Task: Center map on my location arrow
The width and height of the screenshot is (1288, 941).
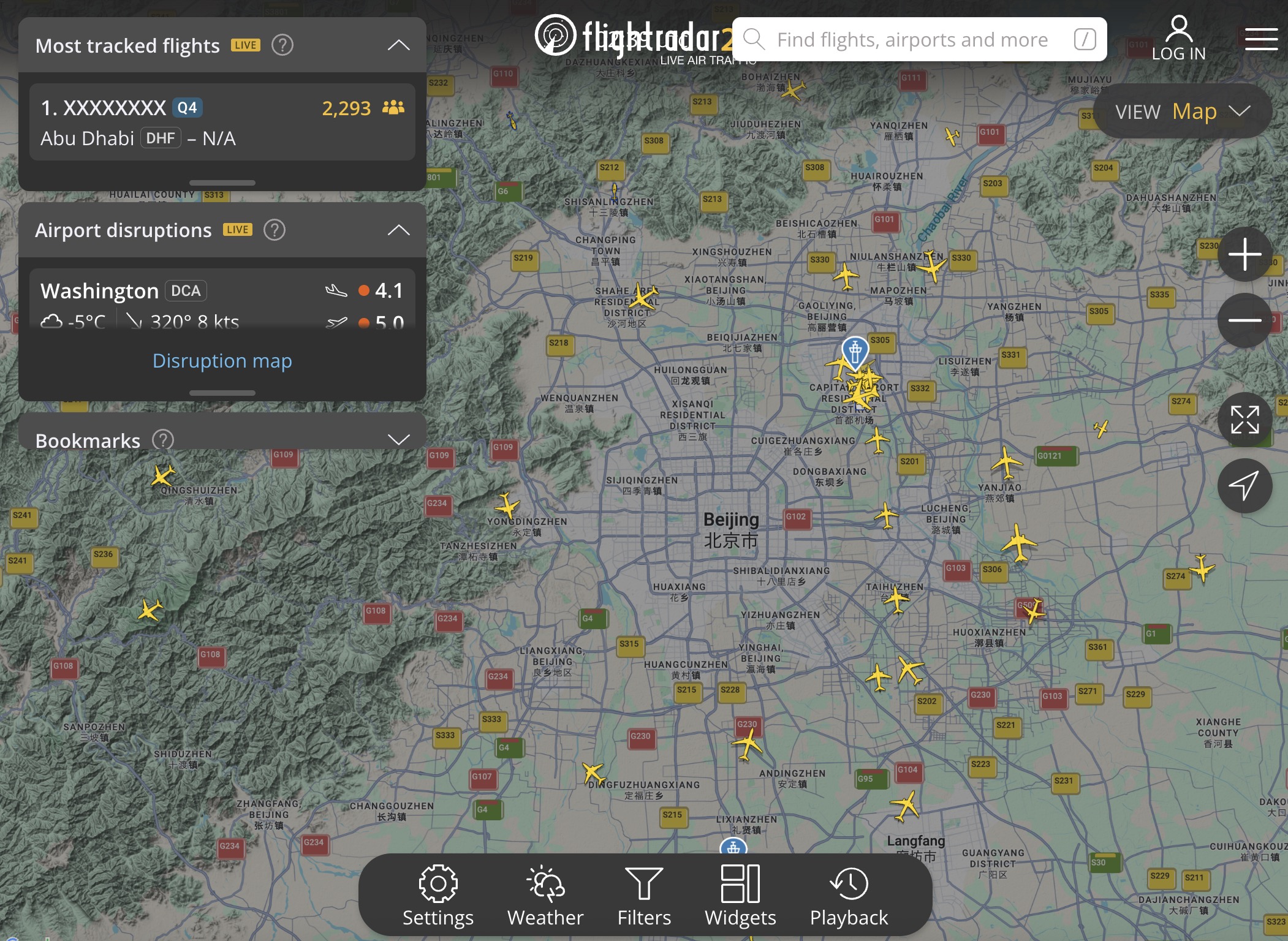Action: (x=1244, y=486)
